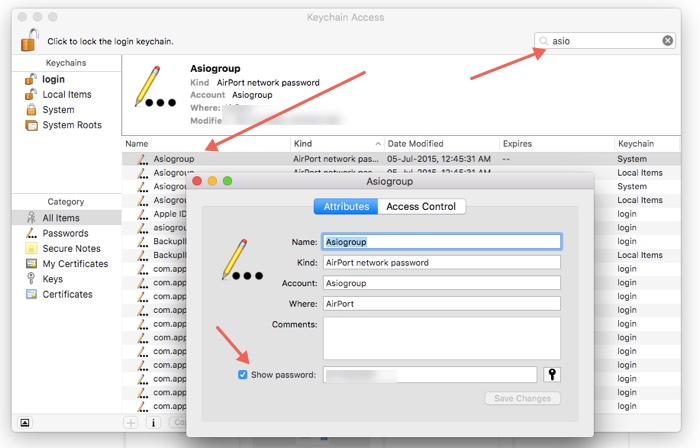Image resolution: width=700 pixels, height=448 pixels.
Task: Sort the list by Name column
Action: coord(206,144)
